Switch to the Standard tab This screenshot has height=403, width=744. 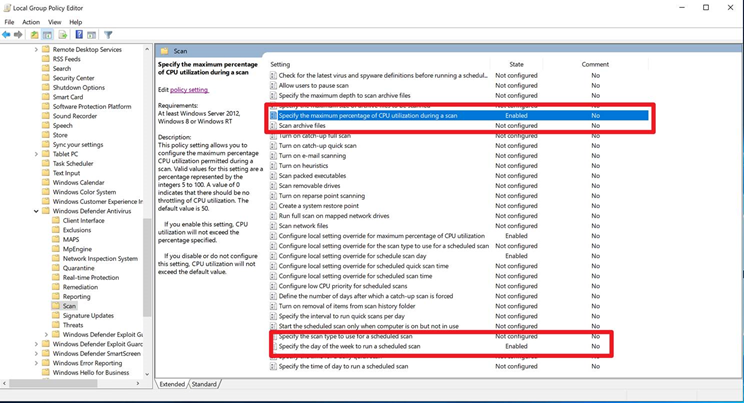click(x=204, y=384)
